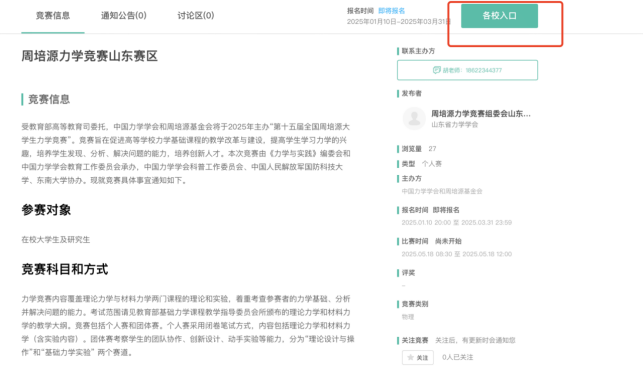The image size is (643, 366).
Task: Click the 竞赛信息 section heading in the content
Action: [x=49, y=99]
